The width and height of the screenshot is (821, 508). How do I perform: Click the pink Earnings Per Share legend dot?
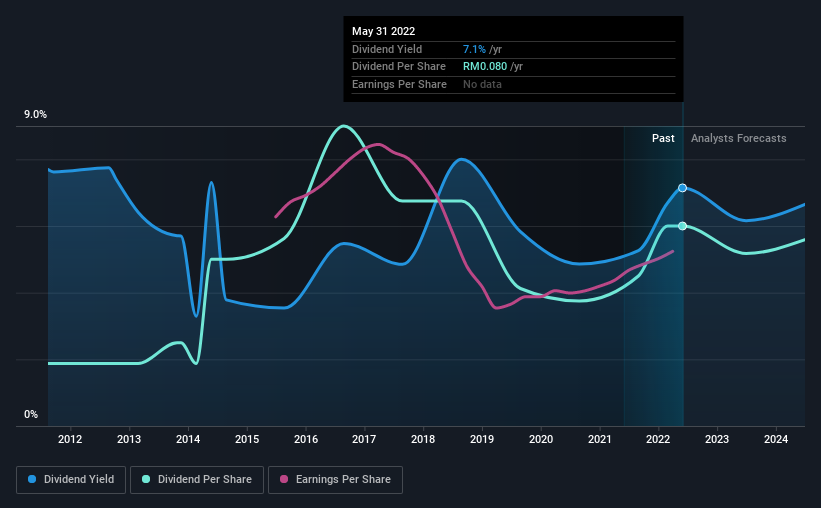(284, 479)
